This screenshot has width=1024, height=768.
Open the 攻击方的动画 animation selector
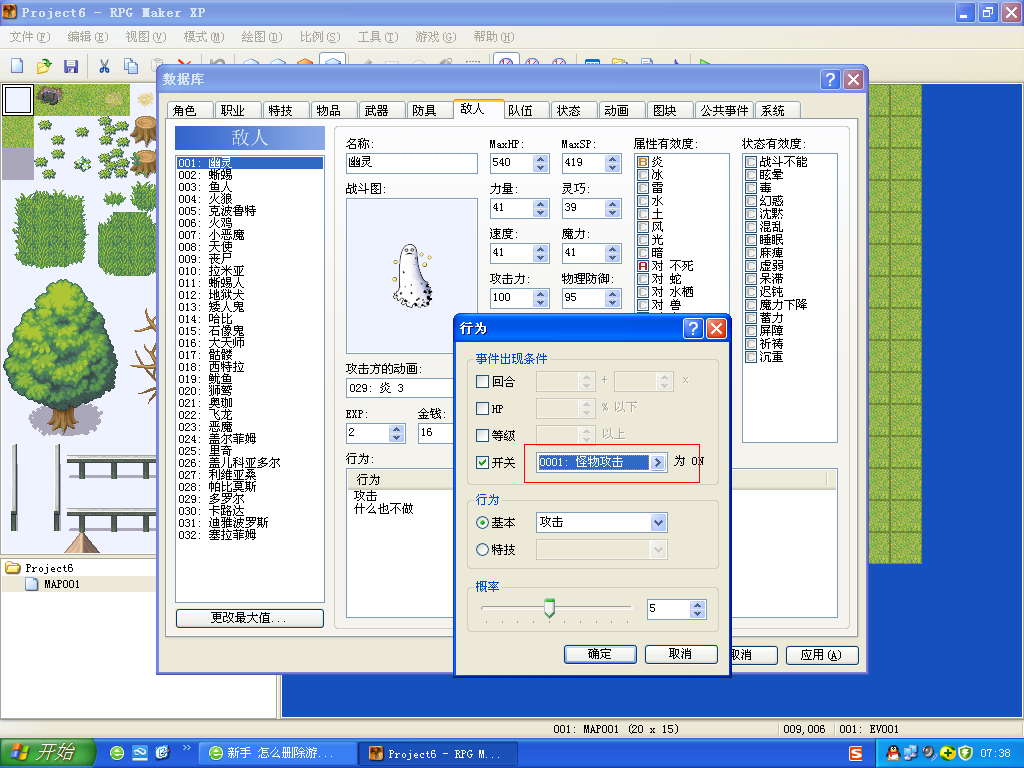pyautogui.click(x=400, y=388)
